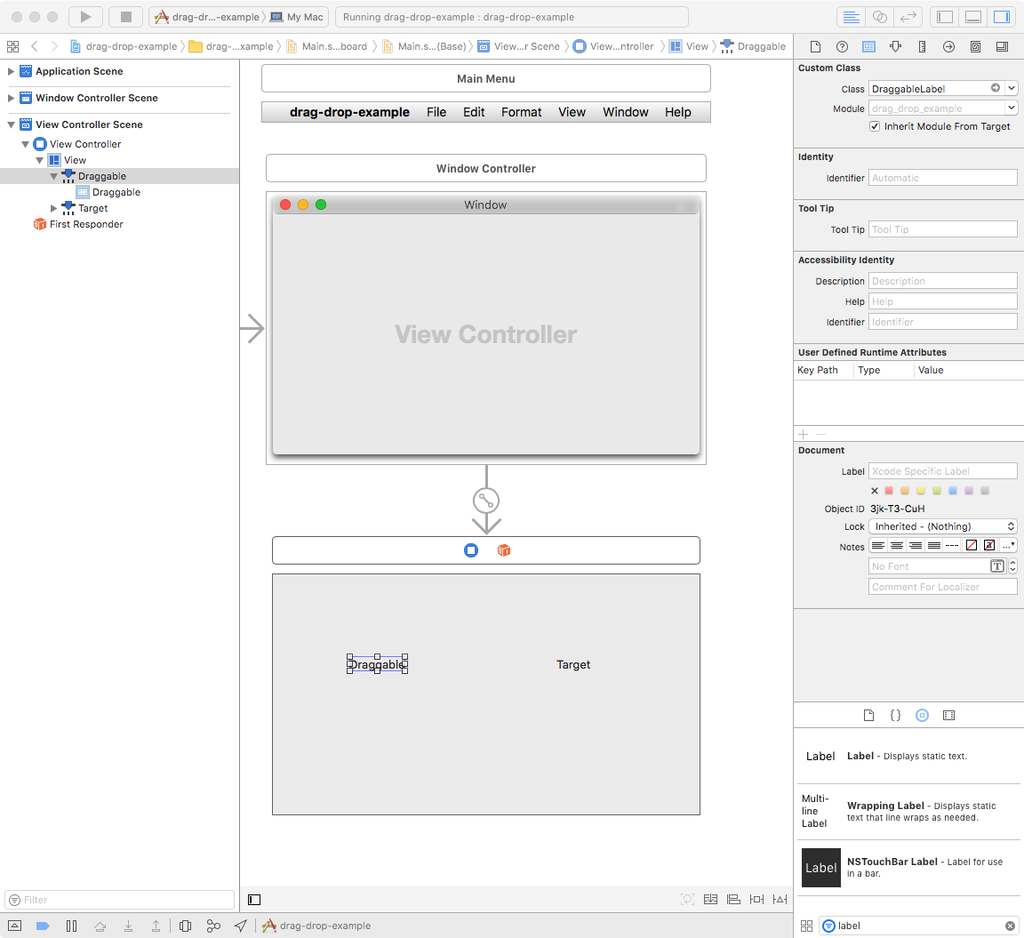Click the Simulate Location arrow icon

tap(241, 926)
